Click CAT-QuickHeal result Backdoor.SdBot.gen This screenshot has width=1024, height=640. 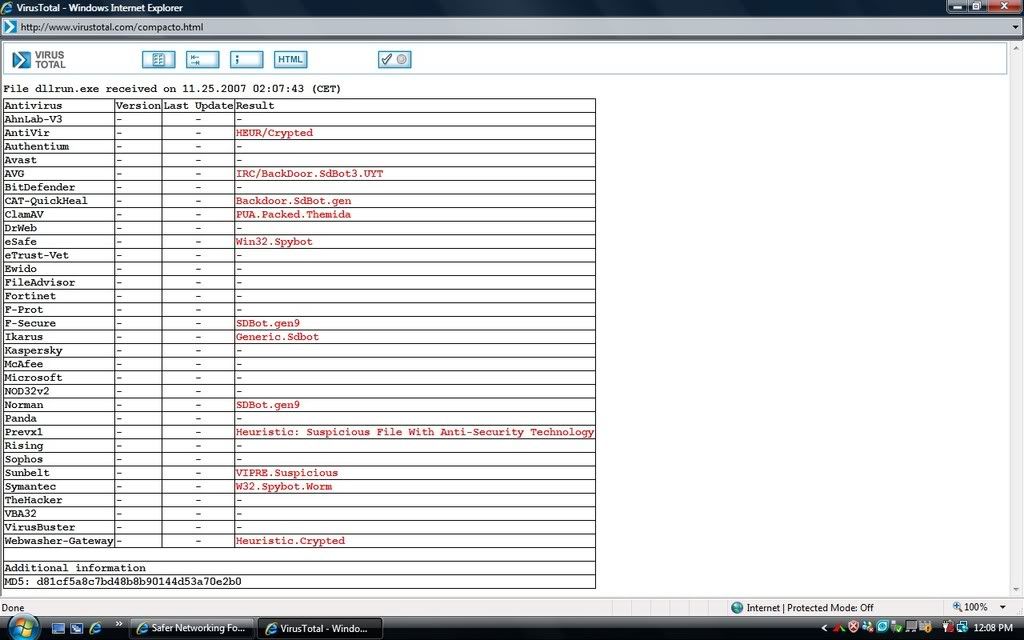coord(293,200)
